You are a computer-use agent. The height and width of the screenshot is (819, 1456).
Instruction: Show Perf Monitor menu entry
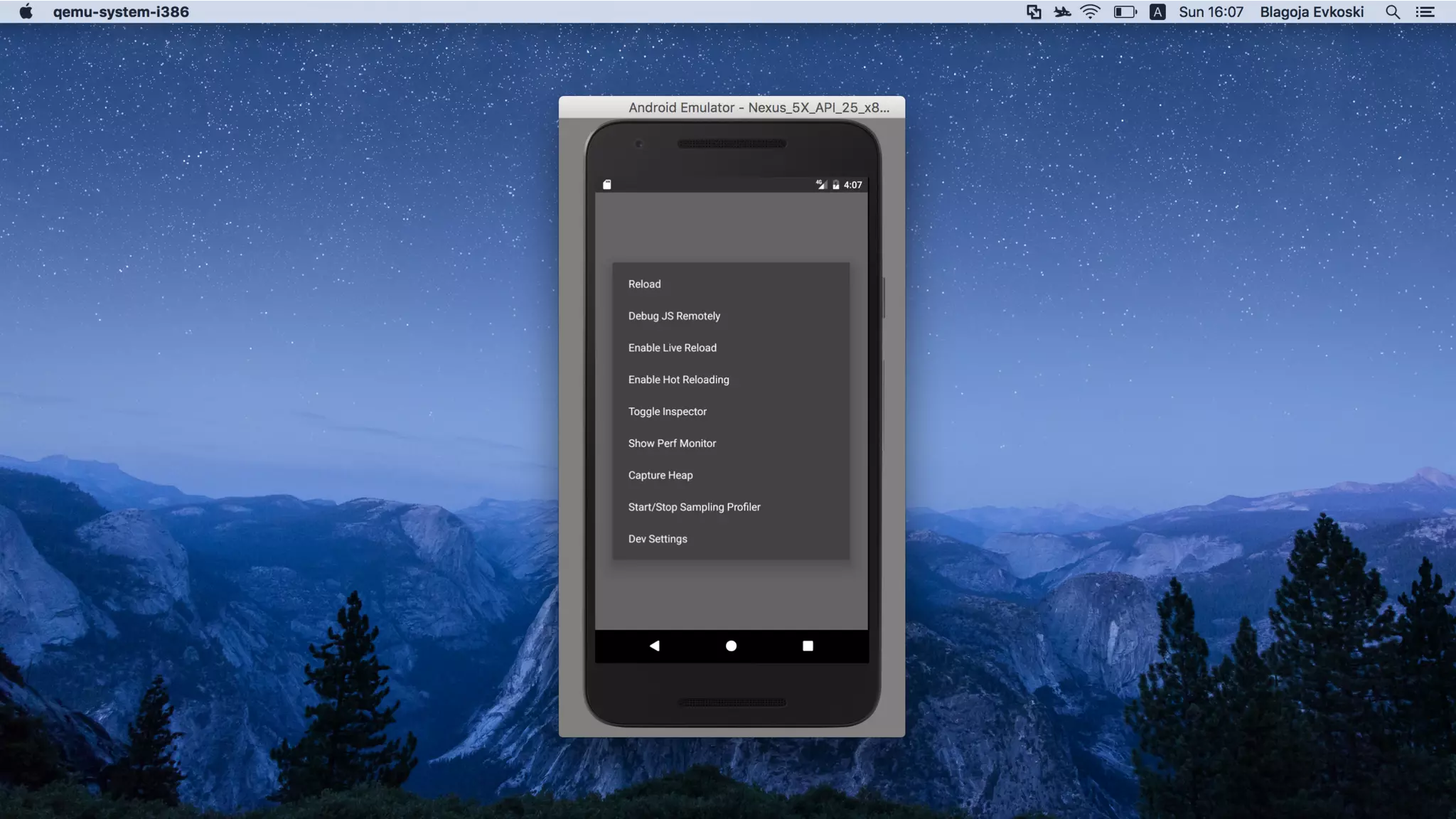pos(672,443)
